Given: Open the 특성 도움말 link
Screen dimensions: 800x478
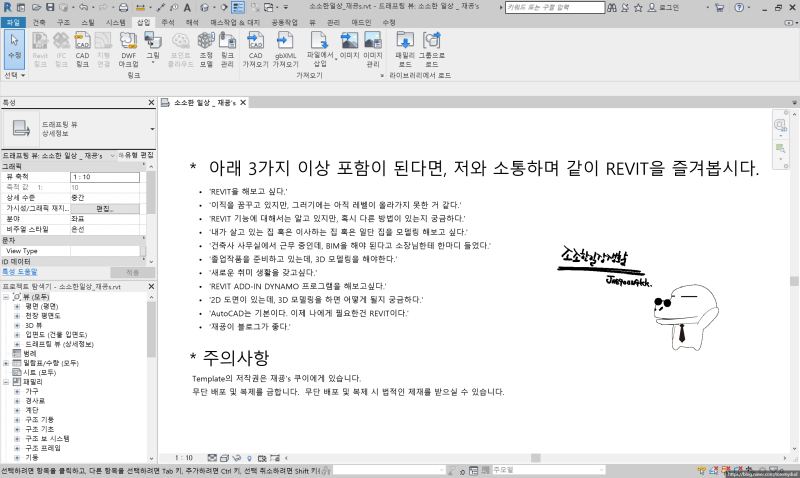Looking at the screenshot, I should 19,272.
